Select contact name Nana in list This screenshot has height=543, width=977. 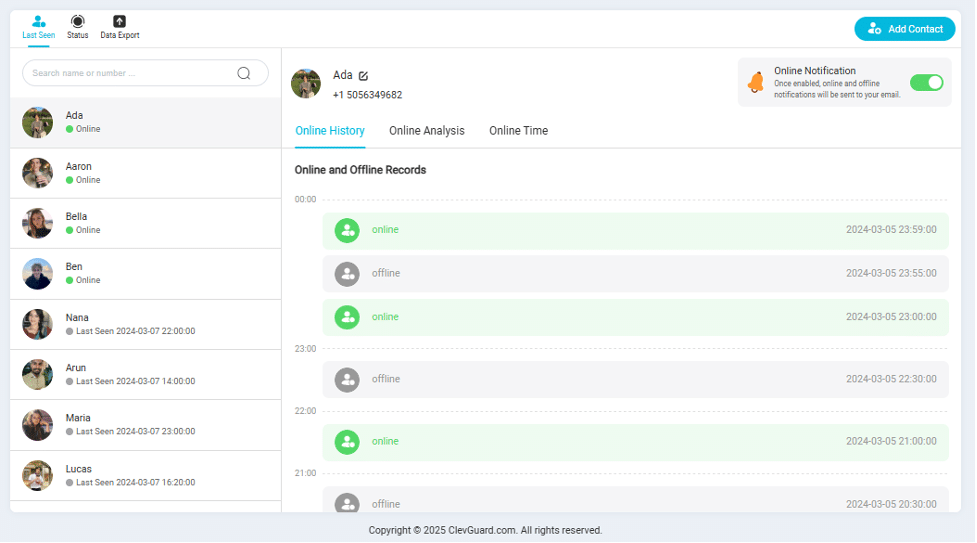[77, 317]
